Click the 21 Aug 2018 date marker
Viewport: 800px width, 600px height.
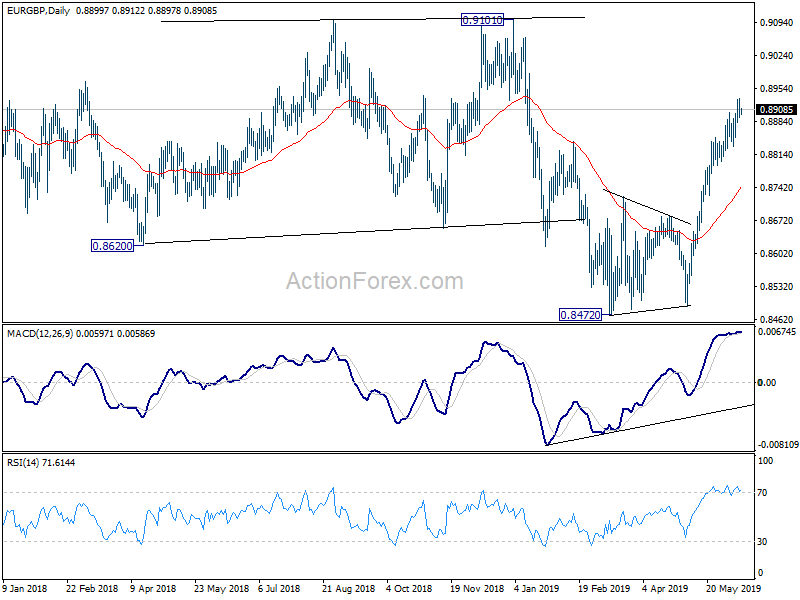349,588
